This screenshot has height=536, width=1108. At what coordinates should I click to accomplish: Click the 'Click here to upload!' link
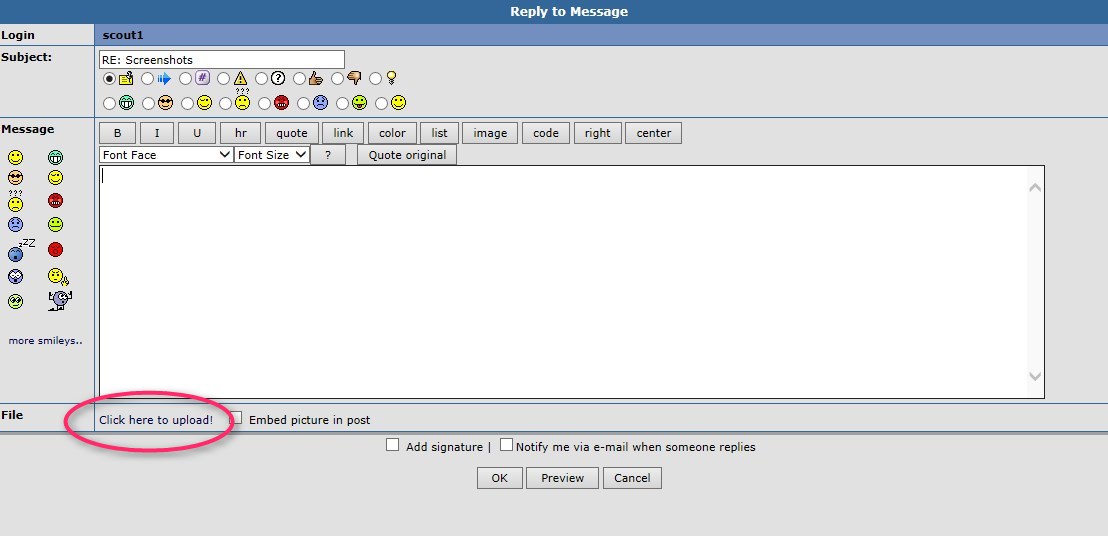coord(155,419)
